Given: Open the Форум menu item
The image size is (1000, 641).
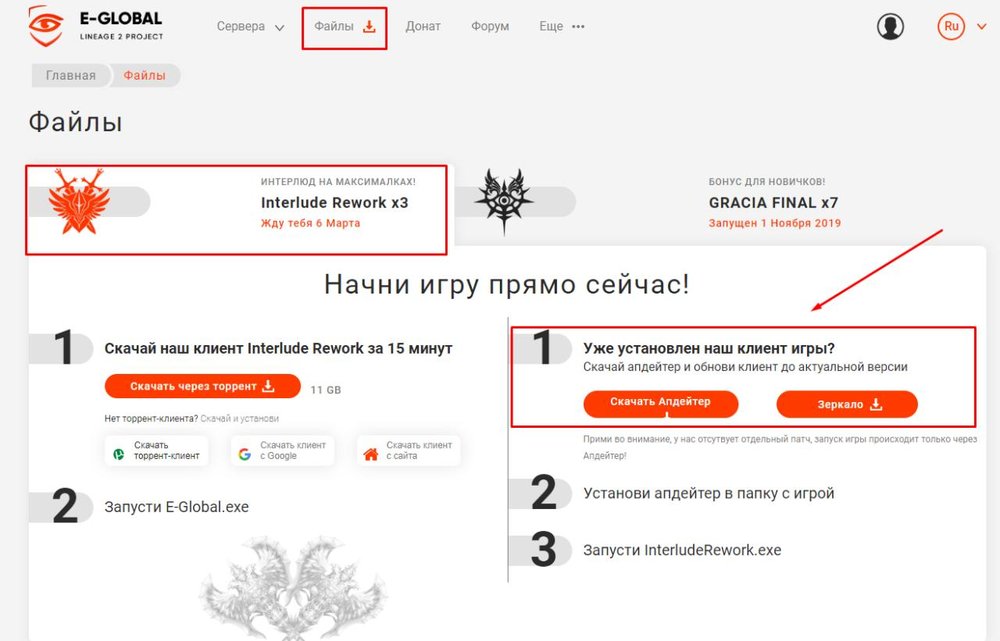Looking at the screenshot, I should (490, 27).
